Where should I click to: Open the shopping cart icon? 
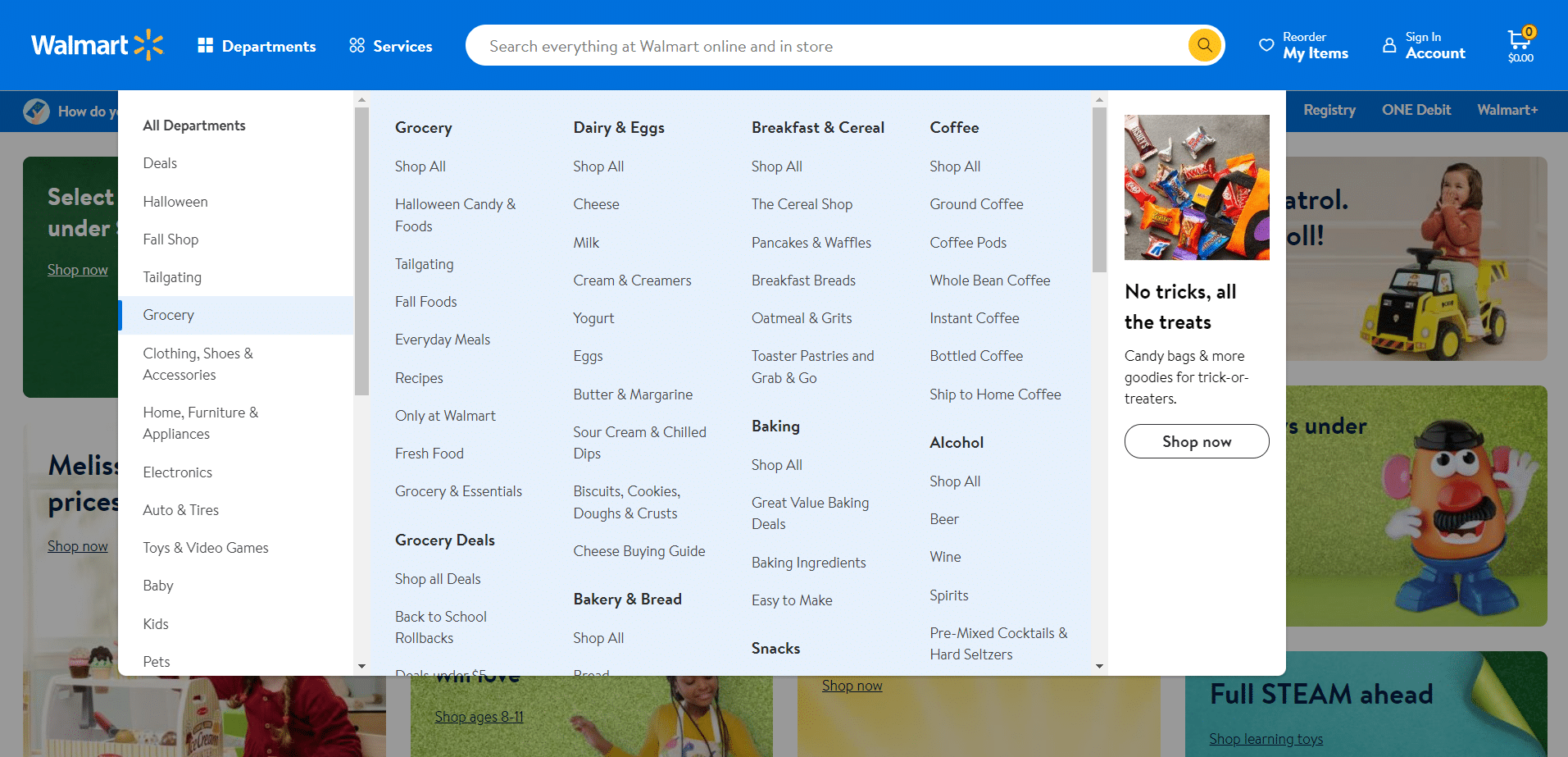[x=1520, y=45]
